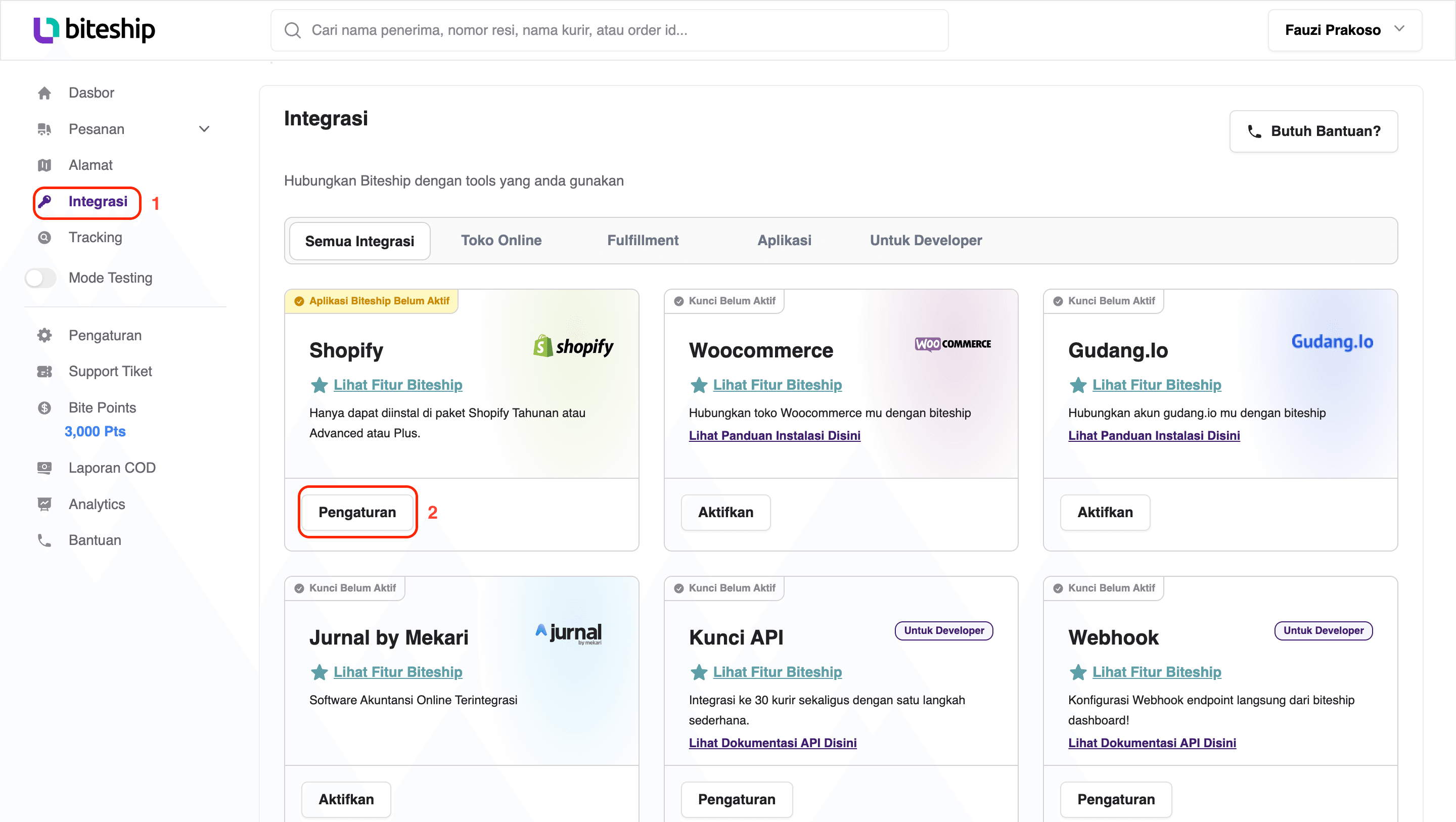
Task: Click Aktifkan on Jurnal by Mekari card
Action: tap(346, 799)
